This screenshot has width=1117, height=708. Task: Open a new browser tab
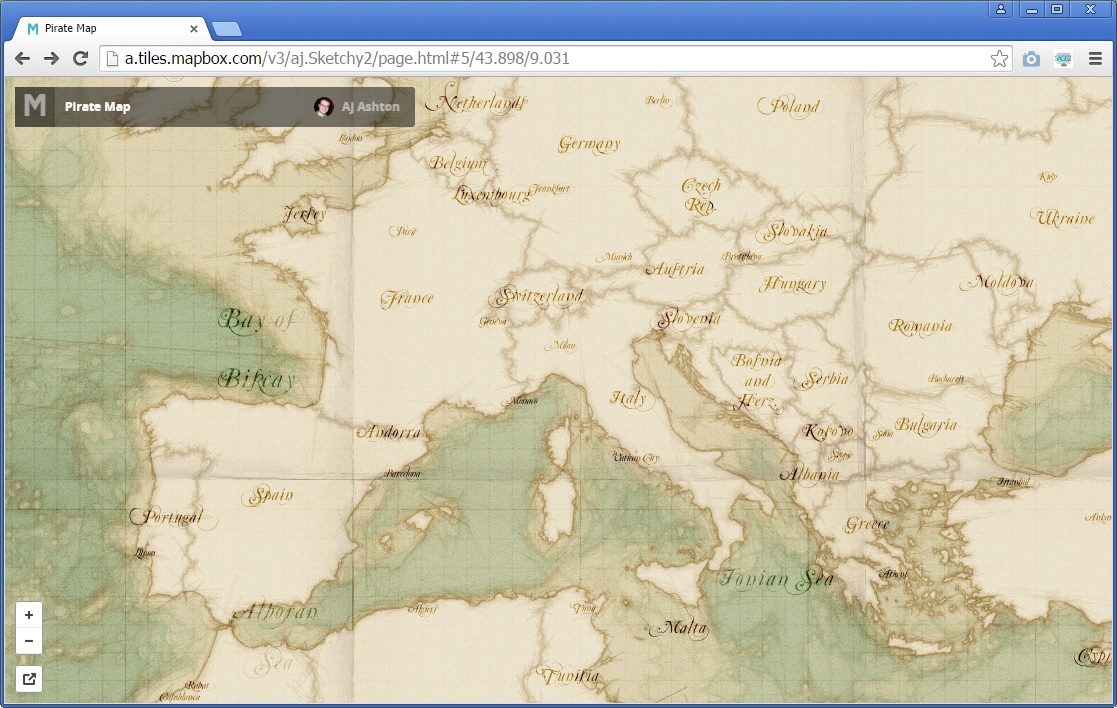pyautogui.click(x=226, y=29)
